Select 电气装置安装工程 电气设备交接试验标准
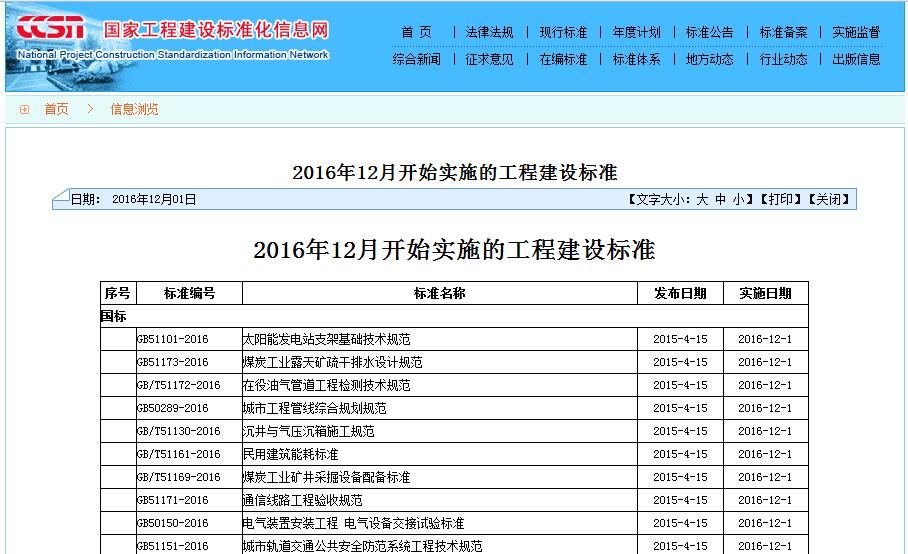This screenshot has height=554, width=908. click(354, 523)
